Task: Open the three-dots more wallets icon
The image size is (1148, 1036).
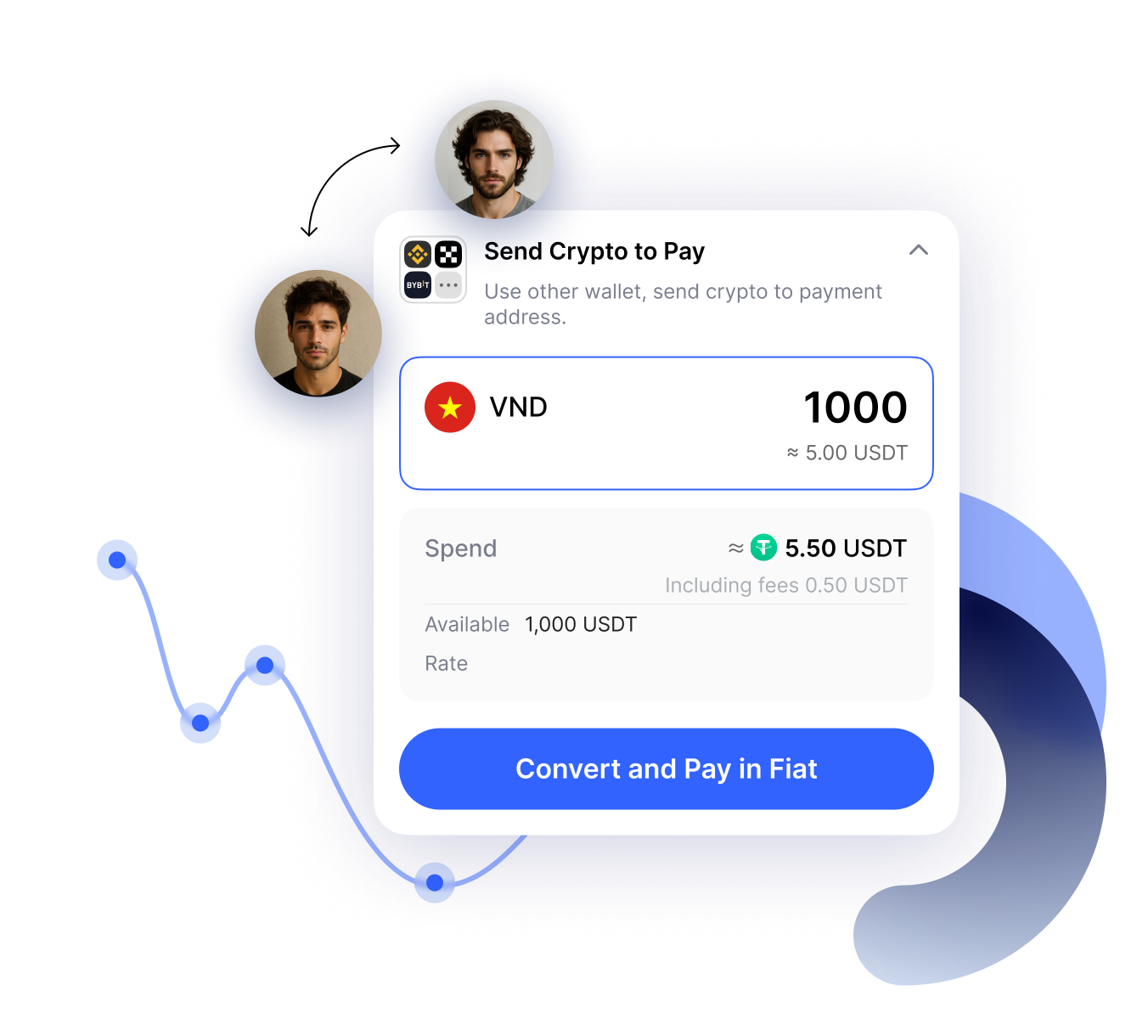Action: [x=448, y=284]
